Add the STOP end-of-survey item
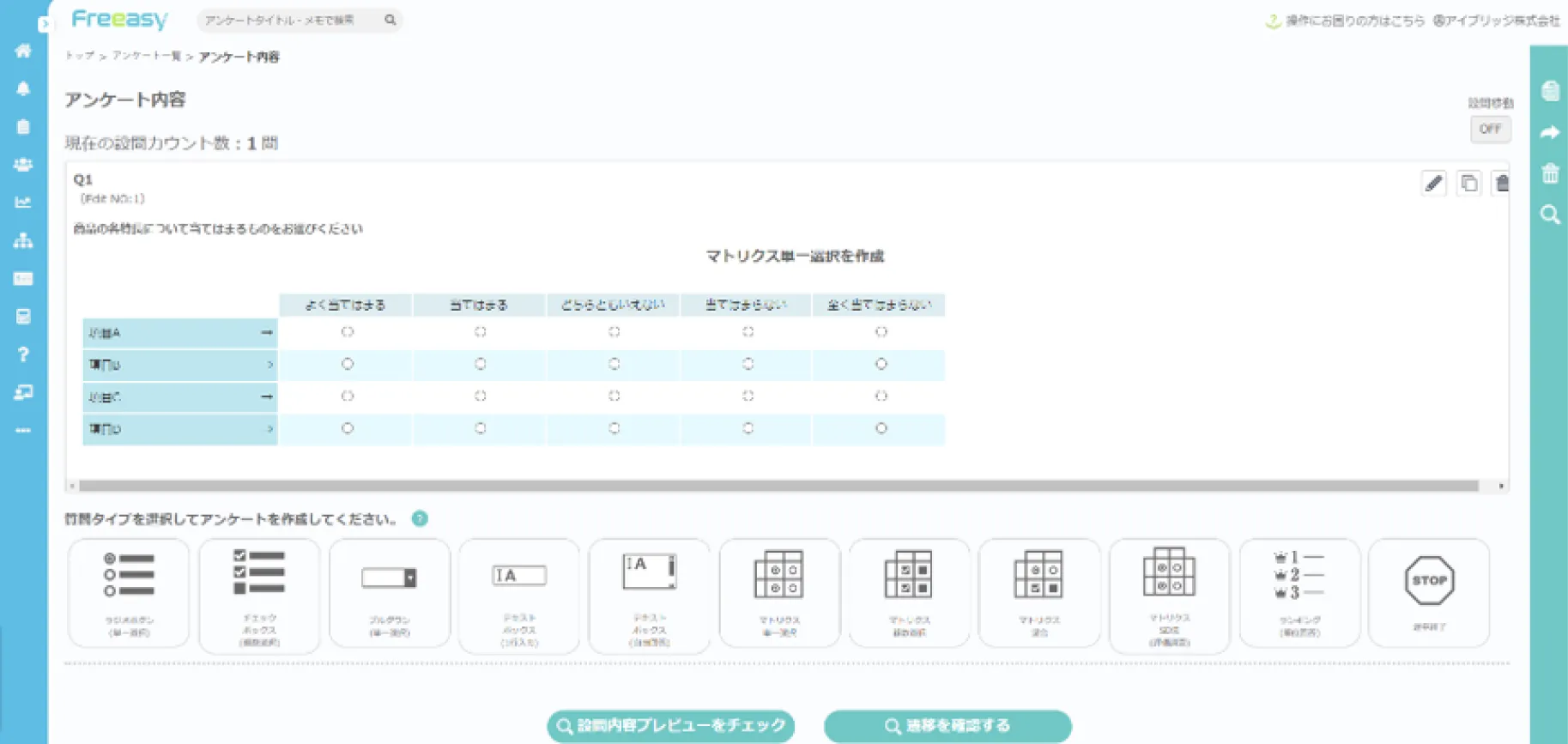 [1429, 593]
